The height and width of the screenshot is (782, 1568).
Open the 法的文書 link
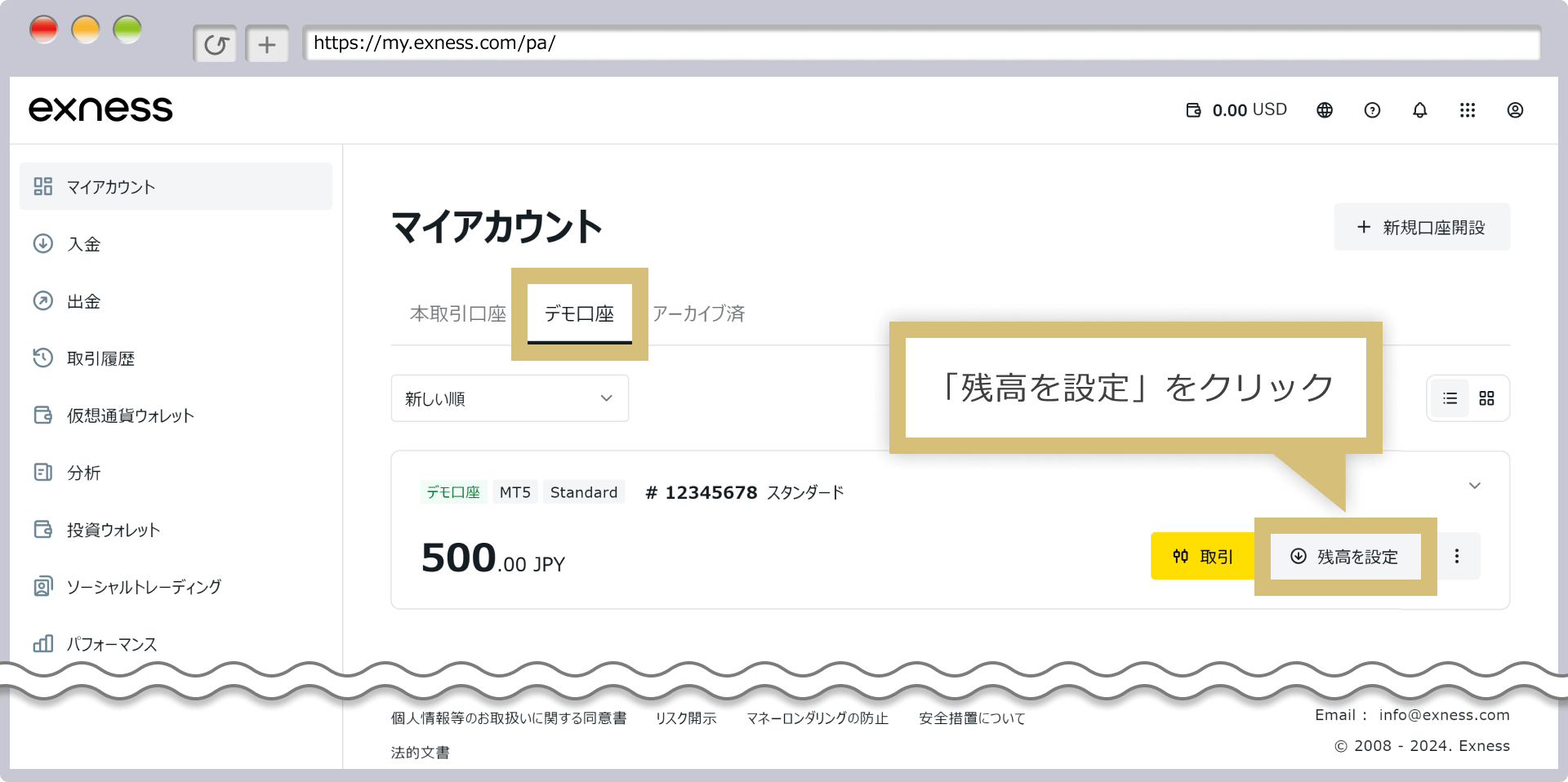420,753
